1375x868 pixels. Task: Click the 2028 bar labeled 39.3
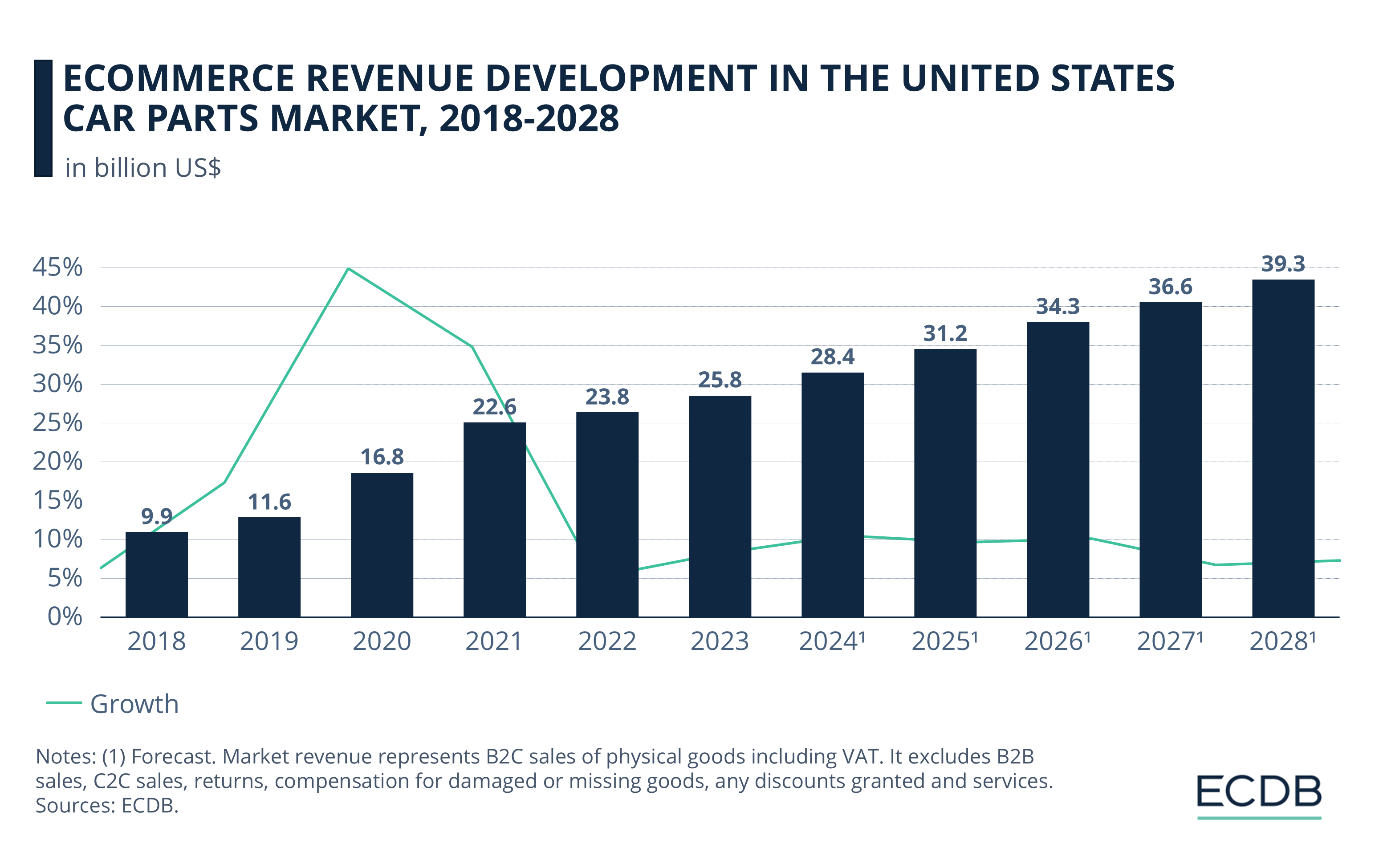(x=1283, y=448)
